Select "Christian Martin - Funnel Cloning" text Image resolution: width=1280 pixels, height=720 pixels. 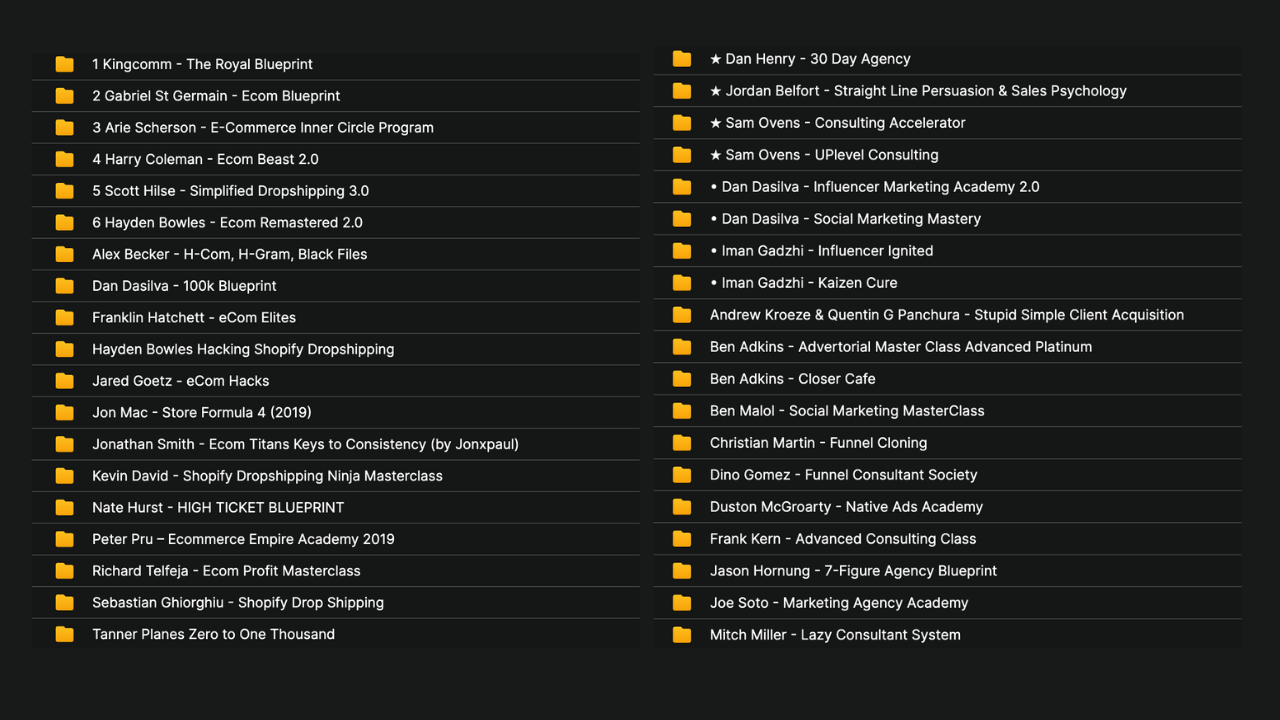pos(818,443)
